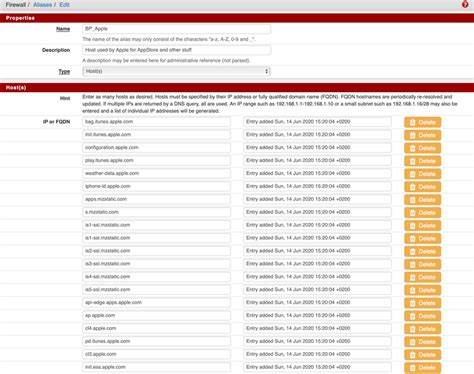Image resolution: width=474 pixels, height=374 pixels.
Task: Delete the configuration.apple.com entry
Action: coord(422,148)
